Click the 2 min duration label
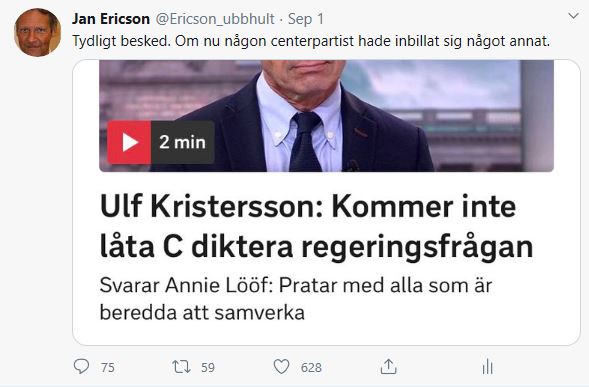This screenshot has width=589, height=387. 183,142
